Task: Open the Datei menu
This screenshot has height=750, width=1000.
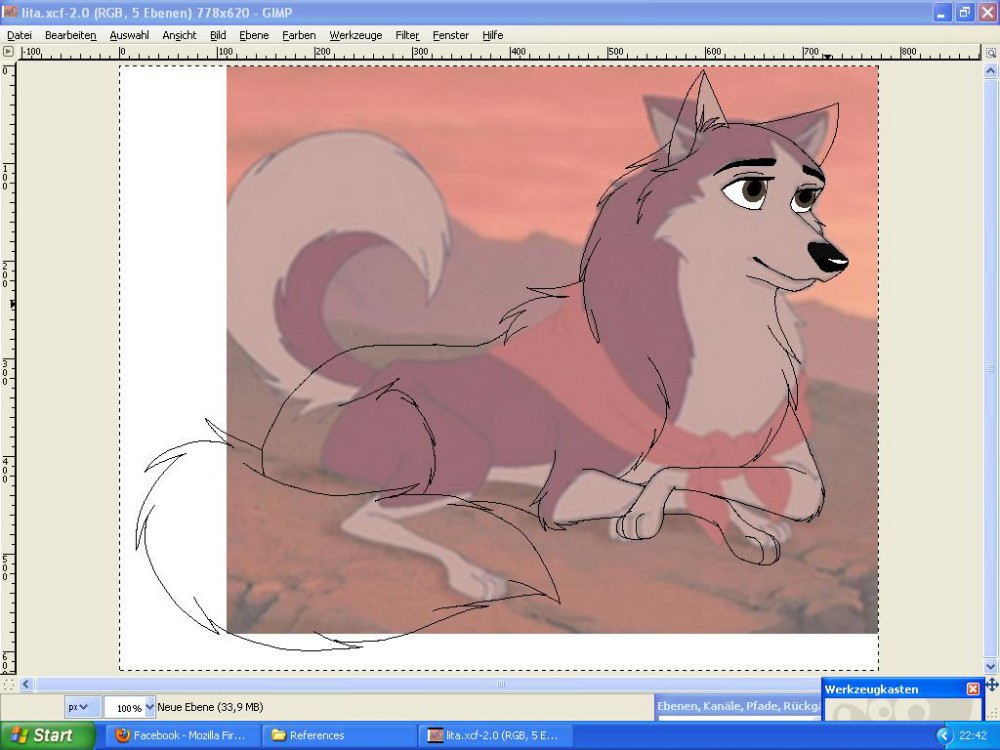Action: (x=19, y=35)
